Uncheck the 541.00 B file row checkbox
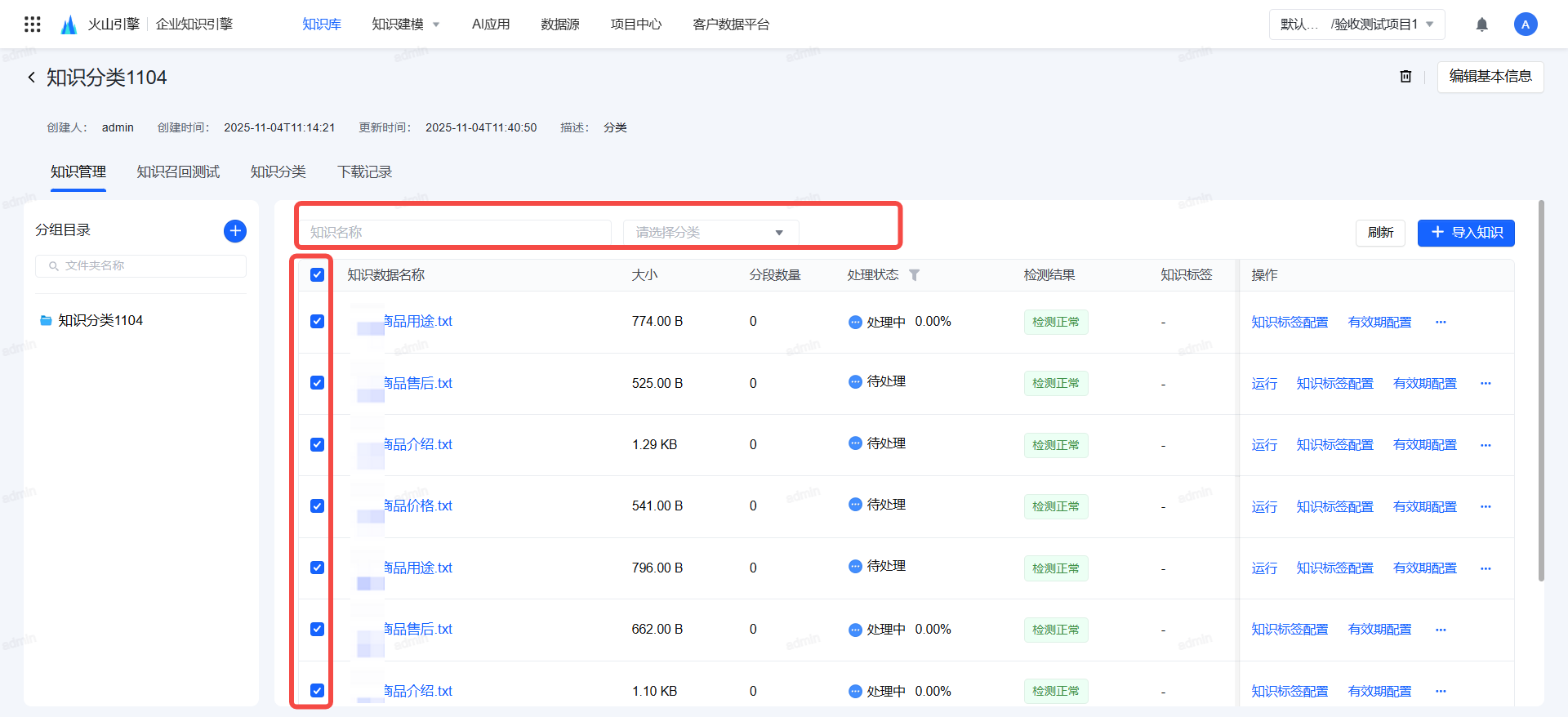Viewport: 1568px width, 717px height. click(317, 506)
